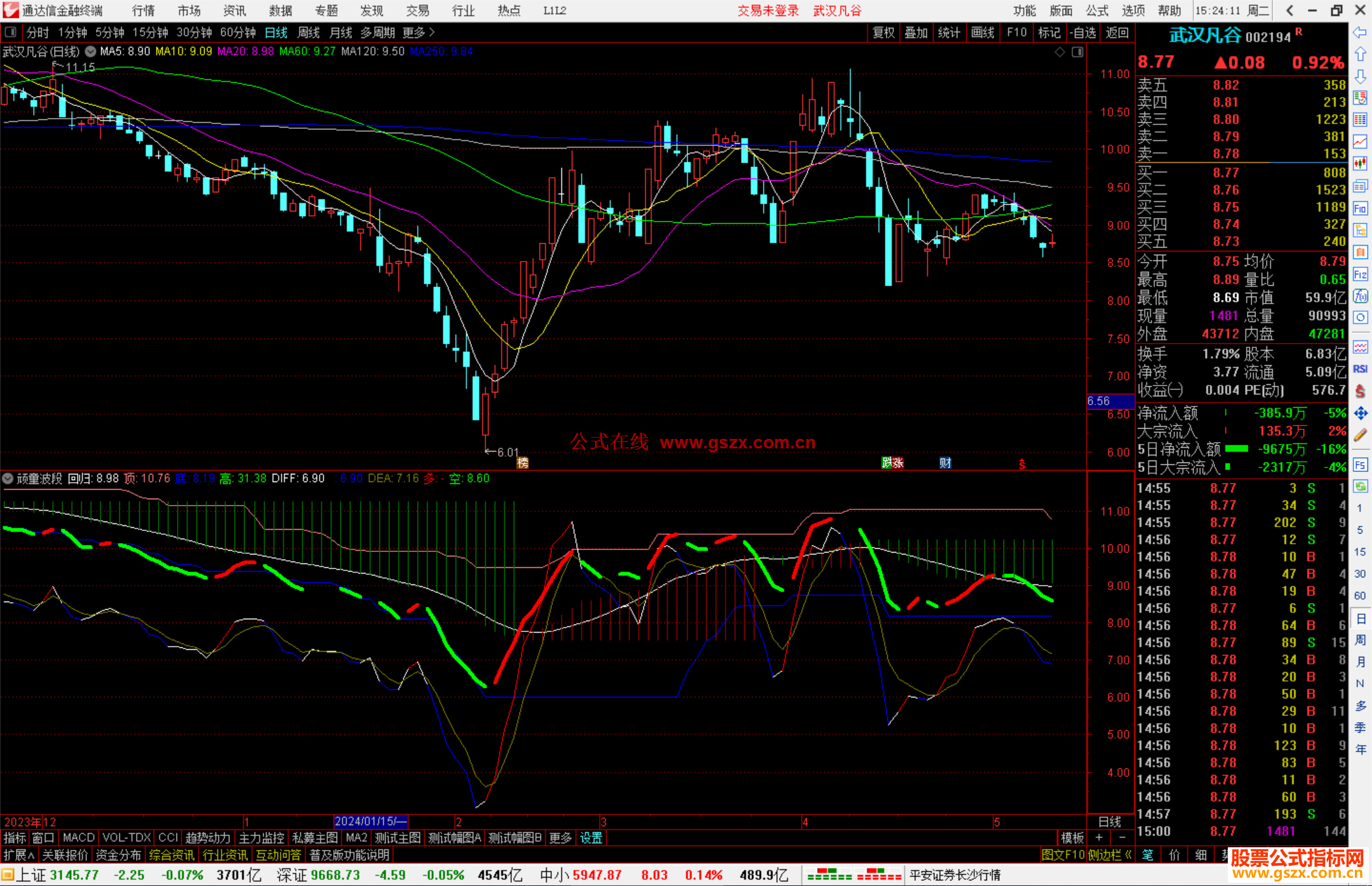
Task: Open the F10 info icon in the sidebar
Action: tap(1360, 208)
